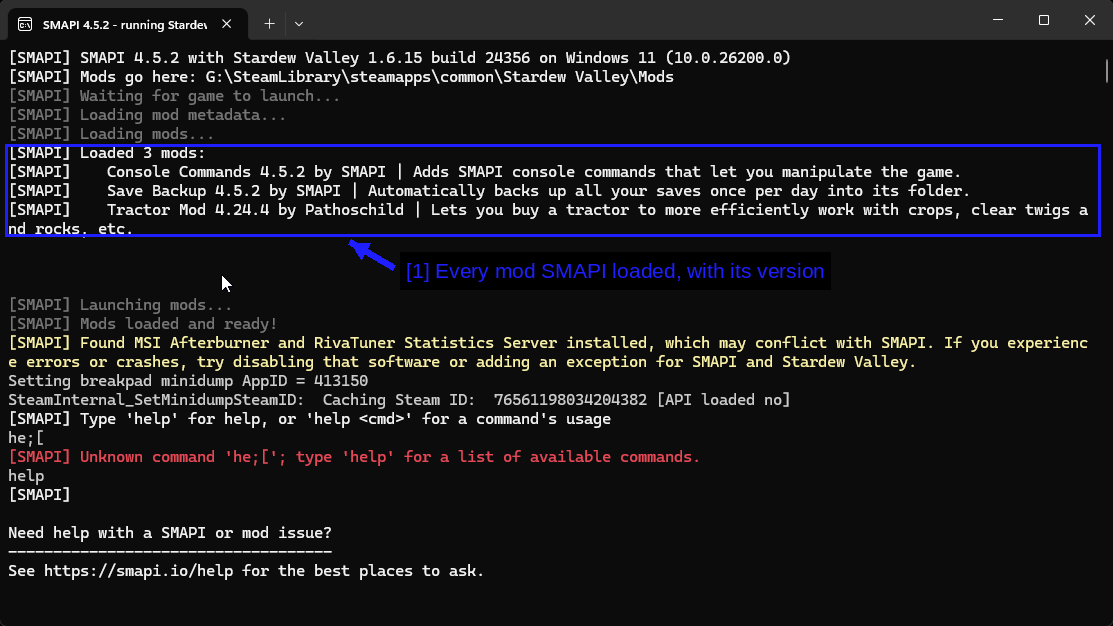Click the Console Commands 4.5.2 mod line
1113x626 pixels.
point(485,172)
